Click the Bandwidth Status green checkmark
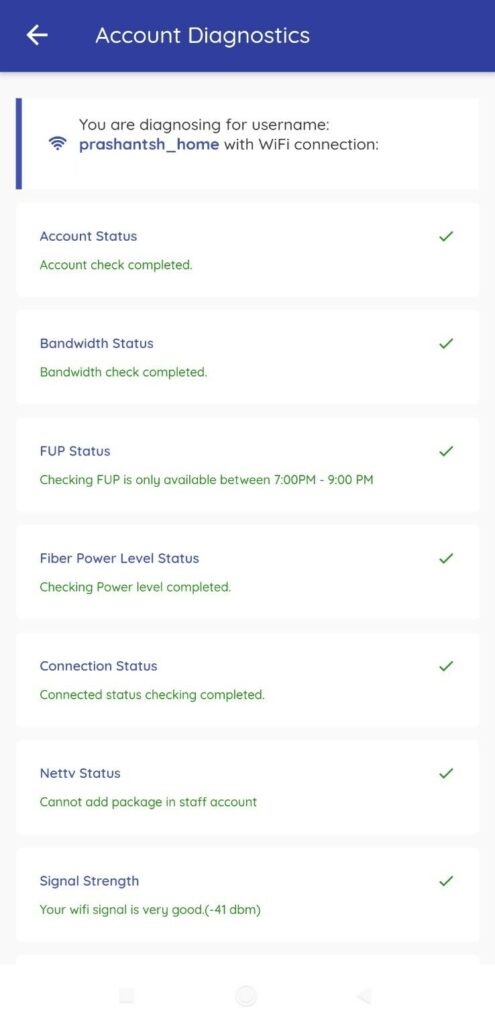495x1024 pixels. [446, 344]
